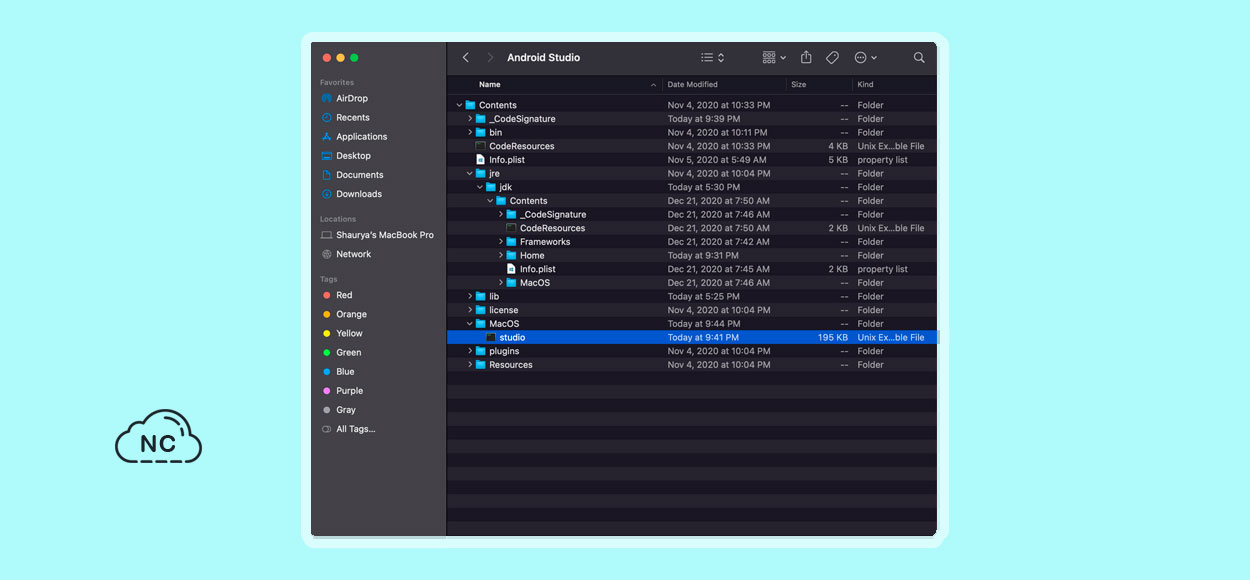The image size is (1250, 580).
Task: Select the Home folder icon
Action: click(x=511, y=256)
